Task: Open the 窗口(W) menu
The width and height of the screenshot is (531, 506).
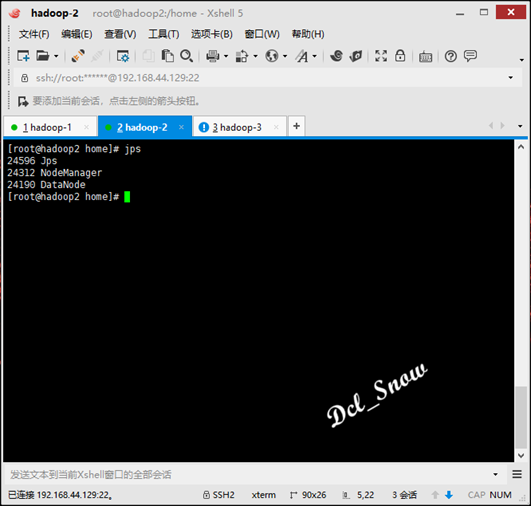Action: (x=262, y=34)
